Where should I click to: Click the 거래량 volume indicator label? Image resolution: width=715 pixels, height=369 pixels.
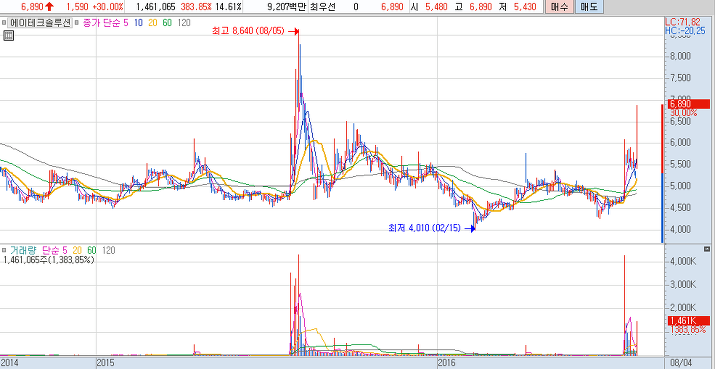point(23,250)
